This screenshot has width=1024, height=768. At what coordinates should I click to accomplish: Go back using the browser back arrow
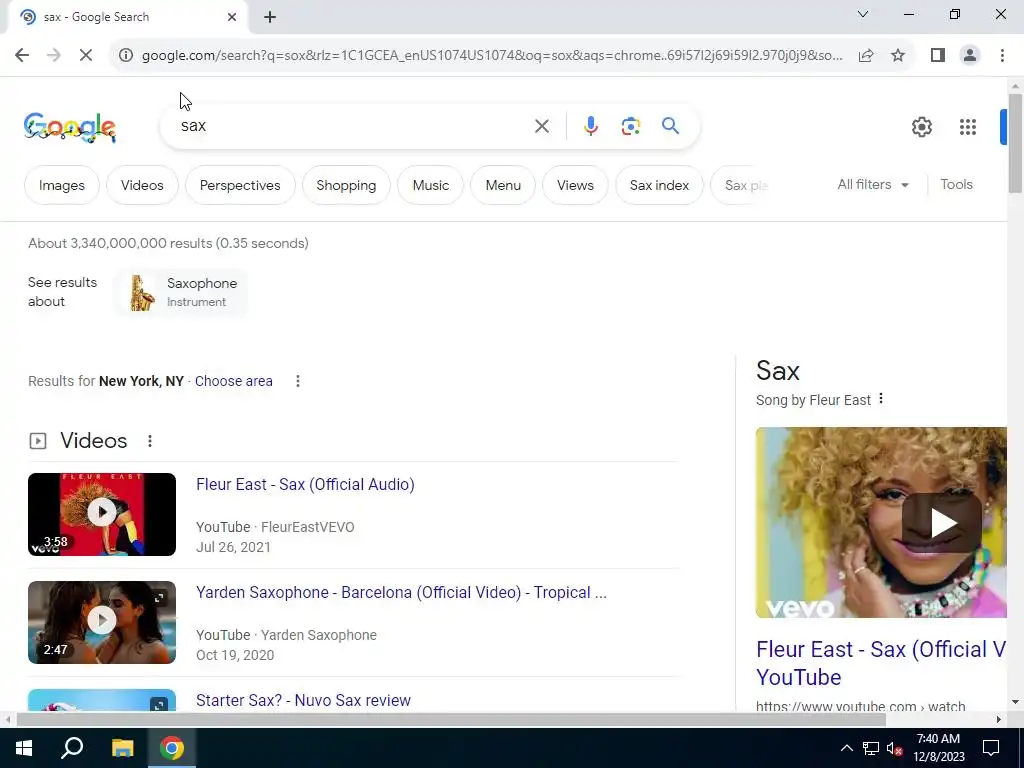pos(22,56)
